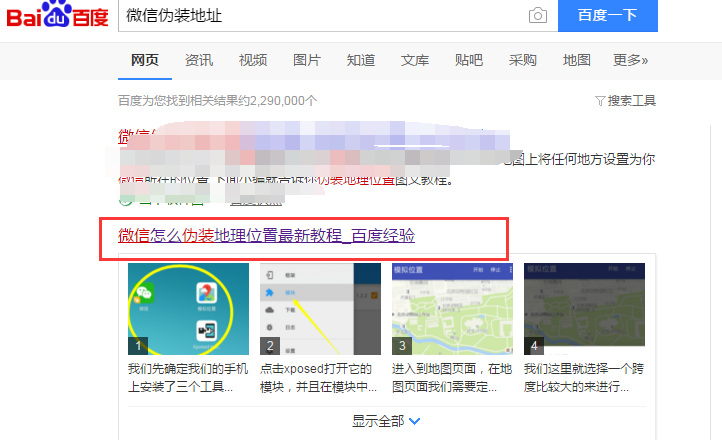Open step 3 thumbnail of map page

(452, 309)
